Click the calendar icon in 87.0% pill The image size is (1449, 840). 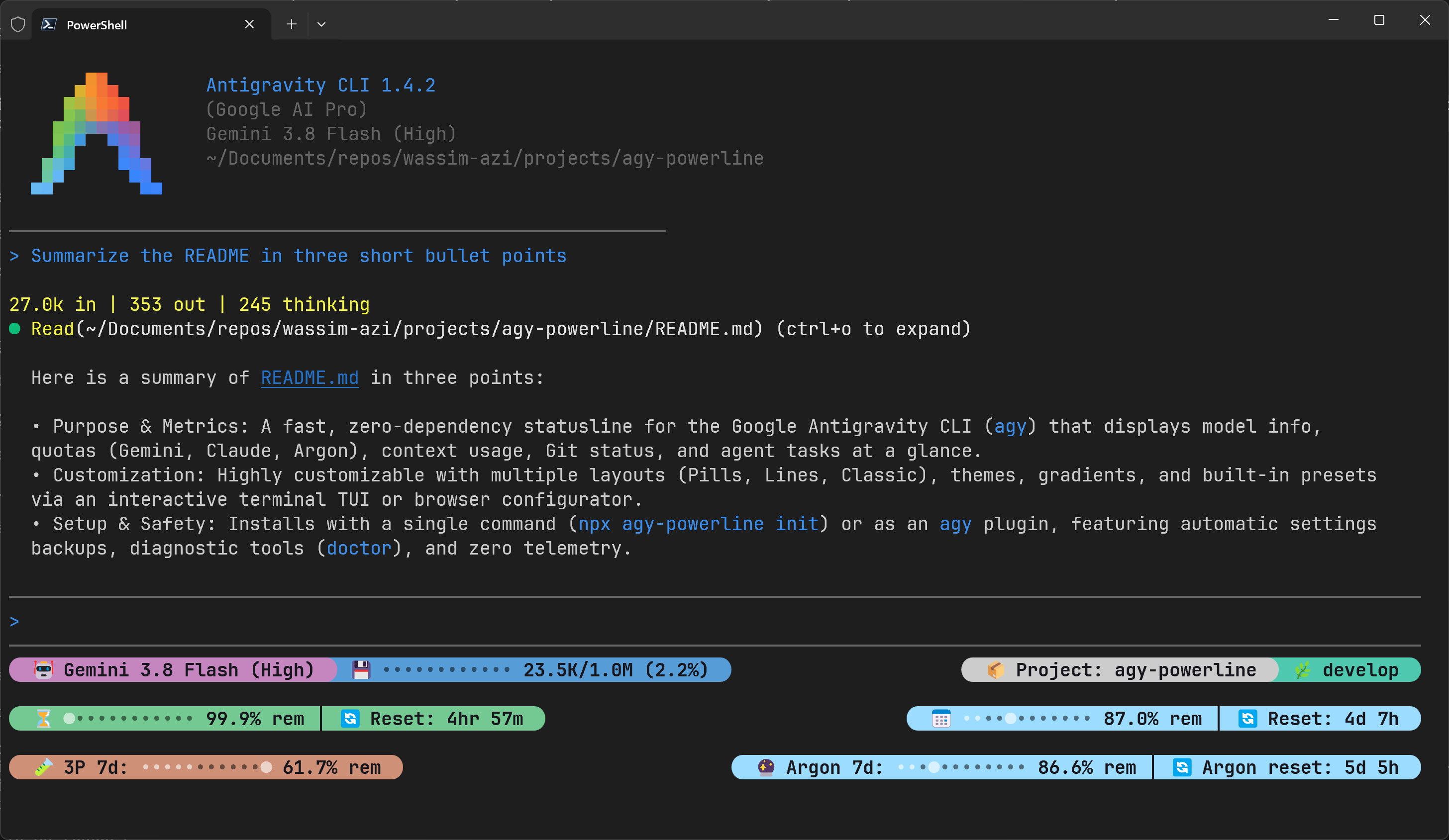(x=941, y=719)
